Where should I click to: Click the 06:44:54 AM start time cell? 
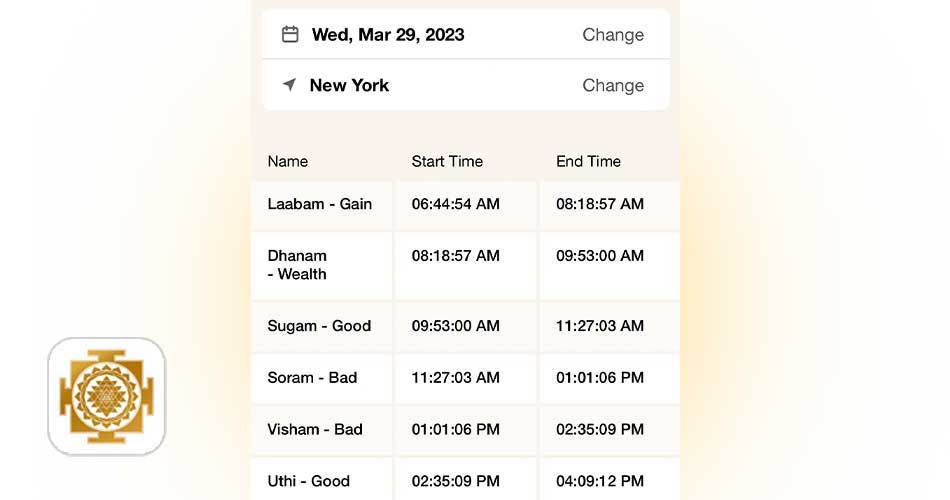(x=456, y=204)
